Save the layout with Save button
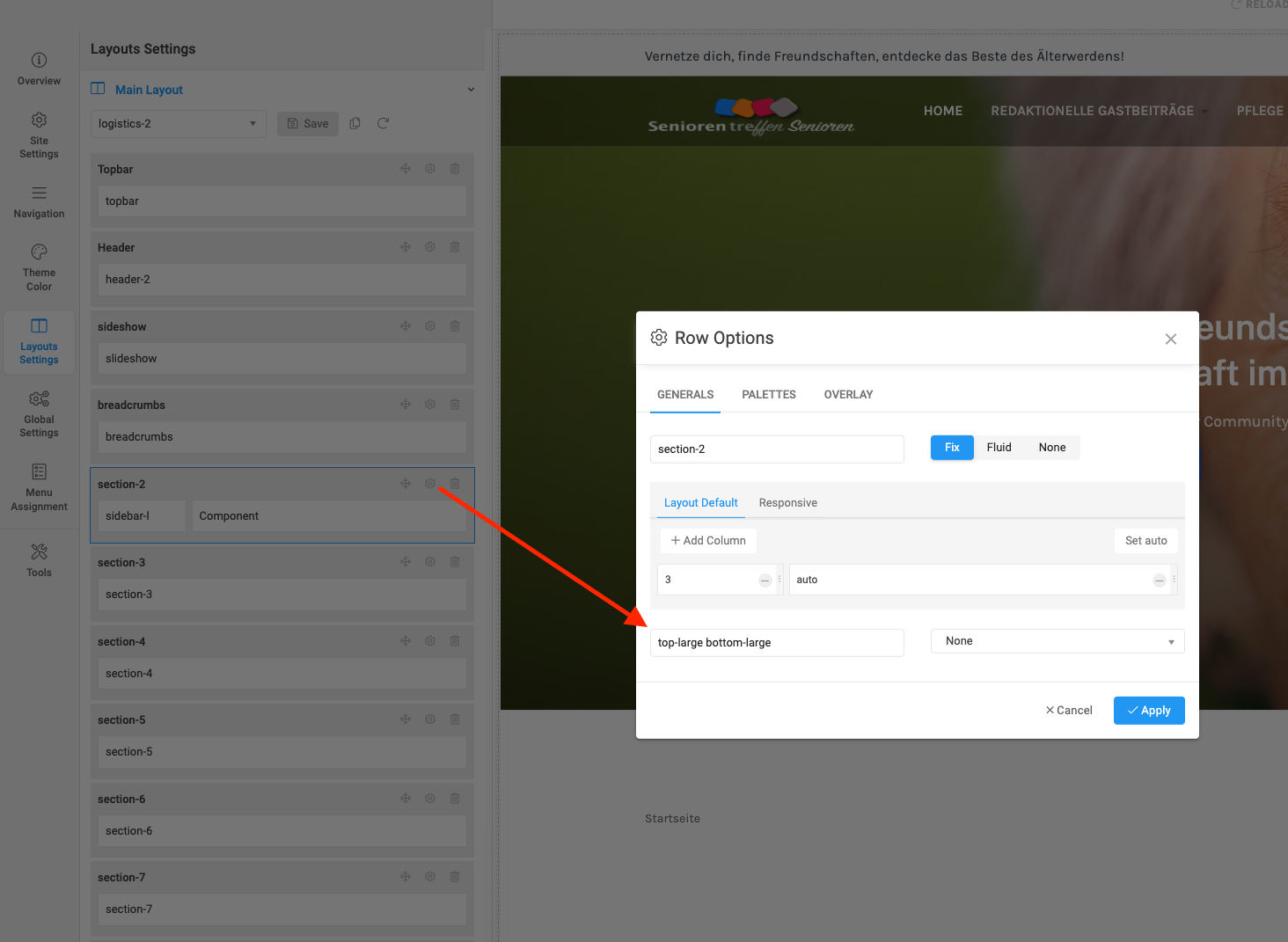This screenshot has height=942, width=1288. (x=308, y=124)
